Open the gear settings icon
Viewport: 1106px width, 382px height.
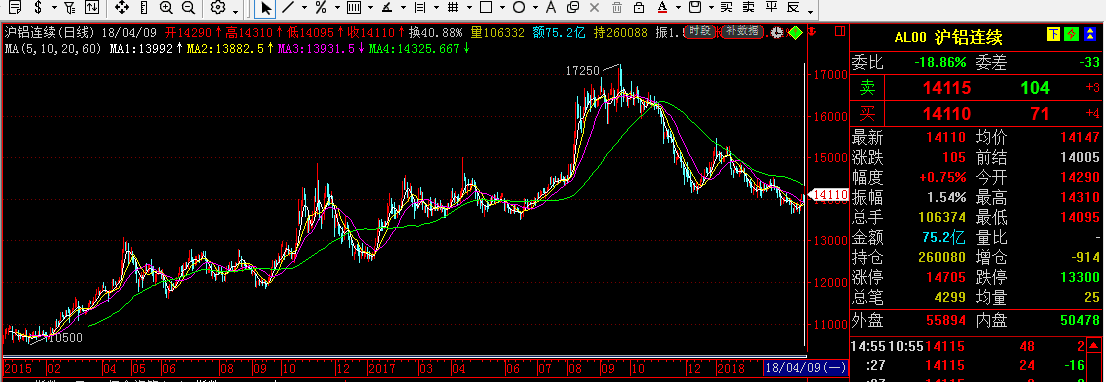pyautogui.click(x=218, y=8)
